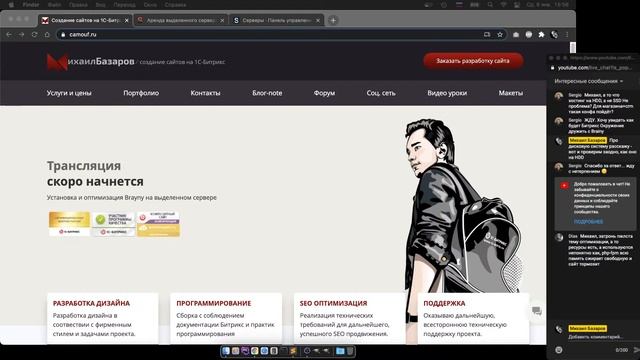Open Trash in the Dock
The width and height of the screenshot is (640, 360).
350,351
